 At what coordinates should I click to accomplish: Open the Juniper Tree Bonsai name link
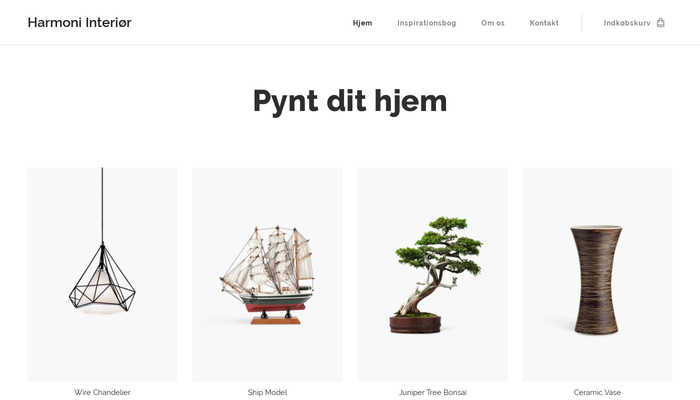tap(433, 392)
